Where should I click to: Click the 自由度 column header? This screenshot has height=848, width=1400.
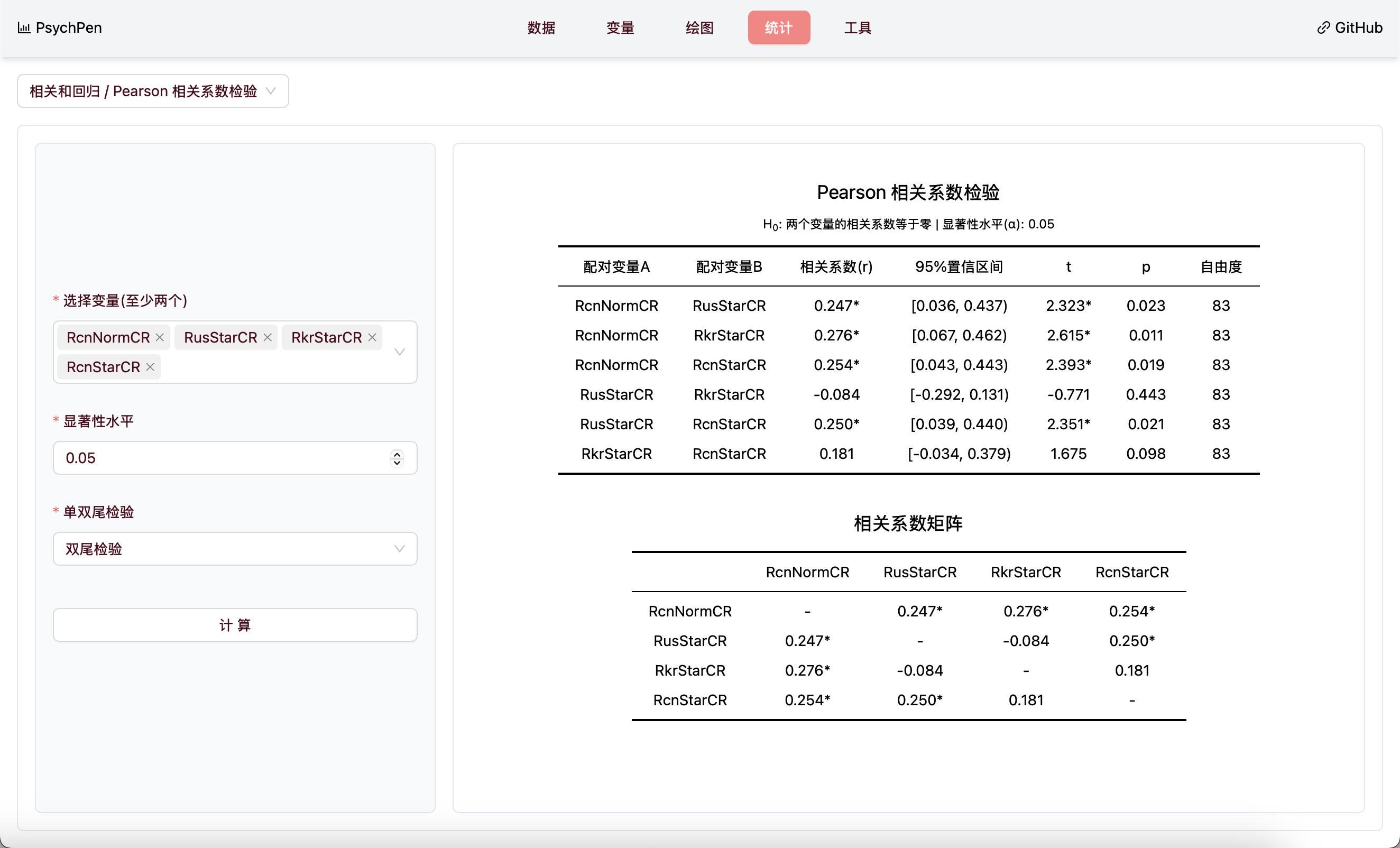pyautogui.click(x=1221, y=266)
